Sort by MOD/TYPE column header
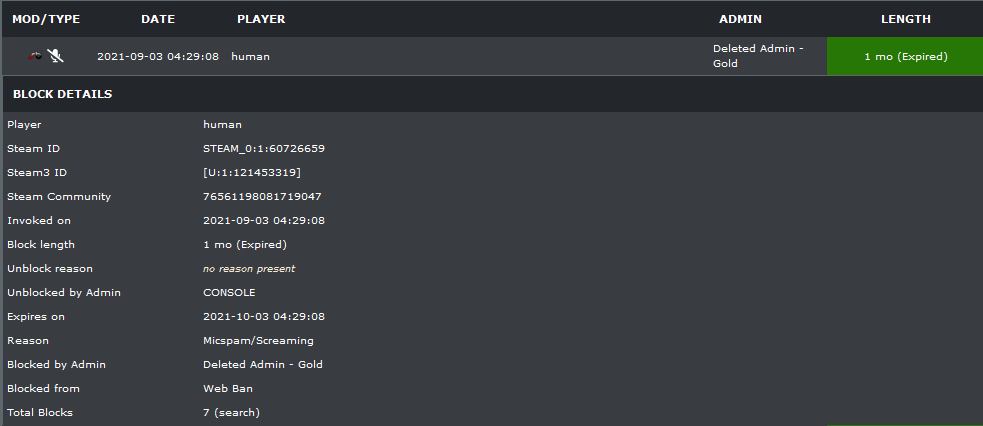Screen dimensions: 983x426 click(x=46, y=19)
